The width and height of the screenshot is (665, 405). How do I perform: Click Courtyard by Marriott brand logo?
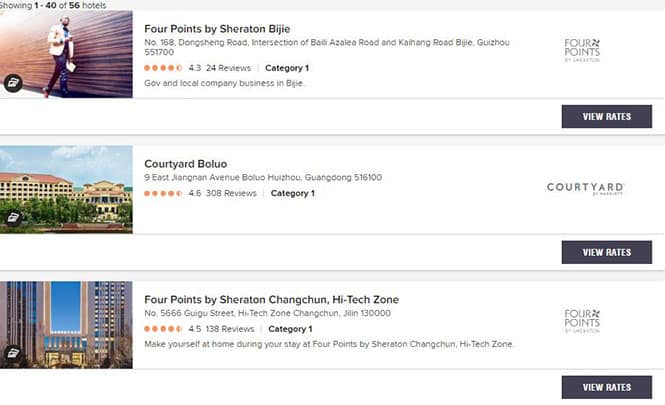585,188
